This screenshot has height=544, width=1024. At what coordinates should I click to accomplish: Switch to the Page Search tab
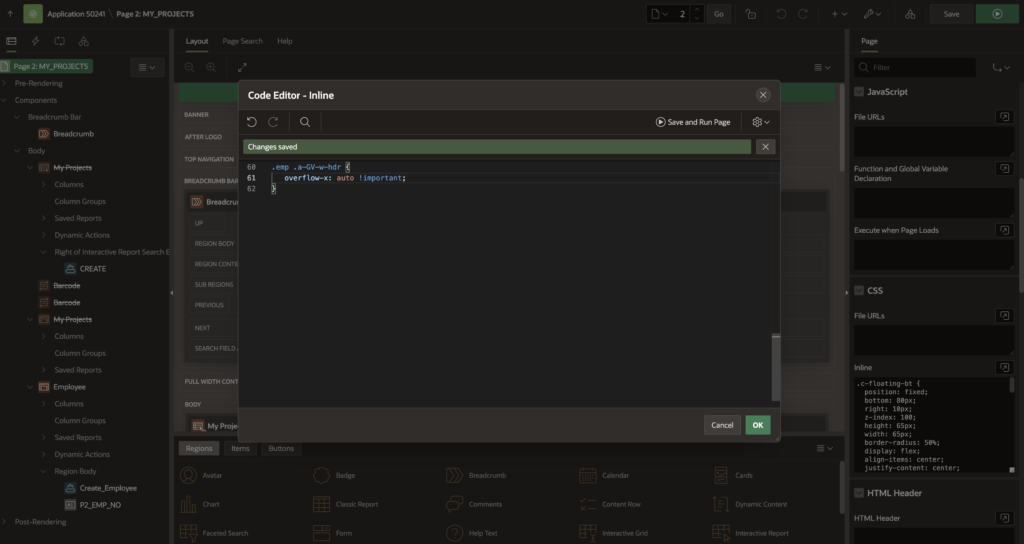pos(242,41)
